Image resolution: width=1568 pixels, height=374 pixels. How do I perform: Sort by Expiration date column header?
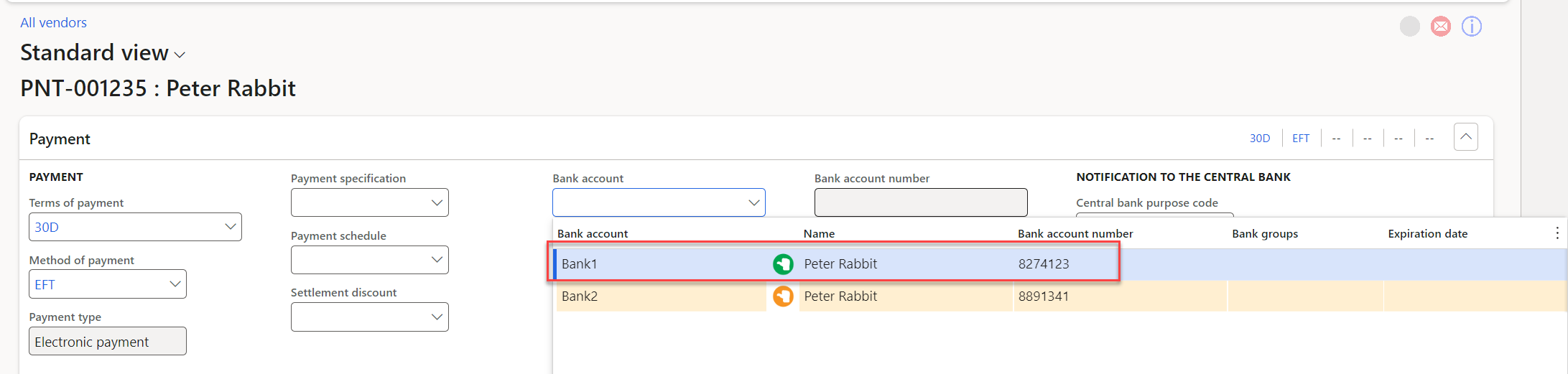click(x=1427, y=234)
